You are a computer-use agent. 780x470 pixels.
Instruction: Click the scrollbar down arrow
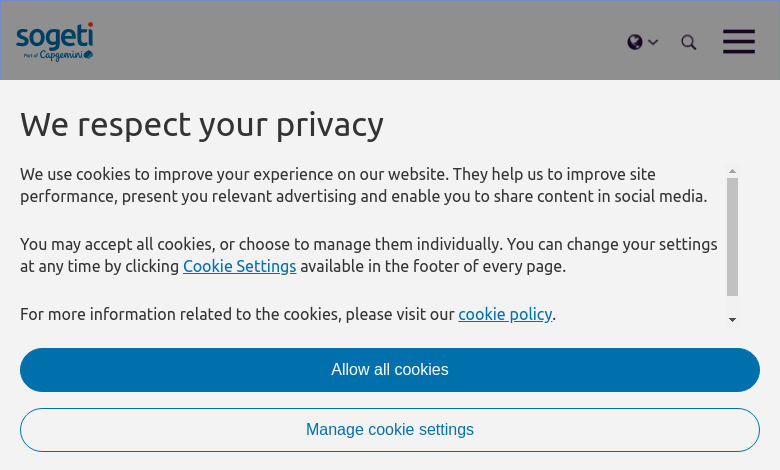[x=733, y=320]
